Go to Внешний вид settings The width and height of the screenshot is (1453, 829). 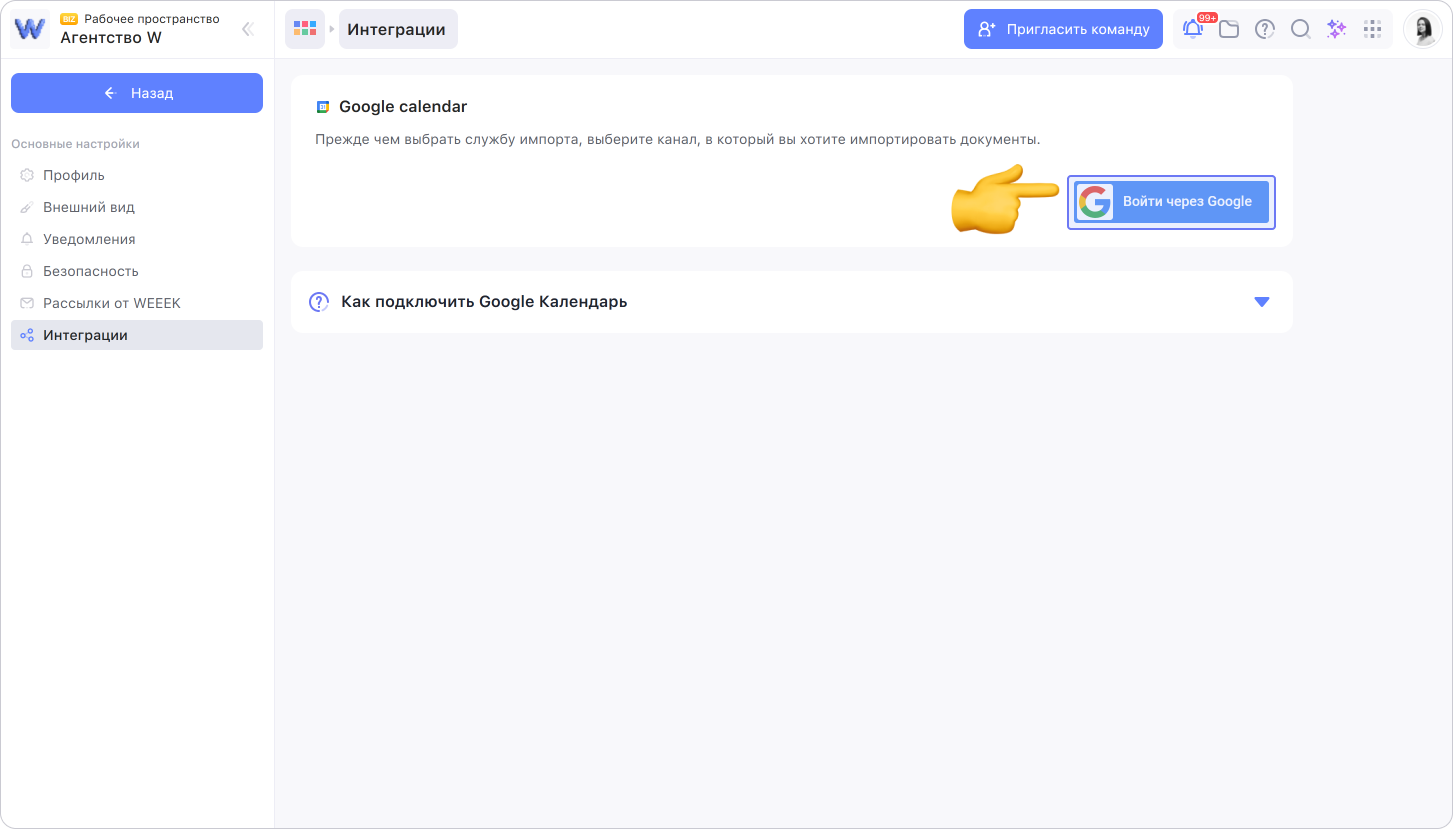88,207
